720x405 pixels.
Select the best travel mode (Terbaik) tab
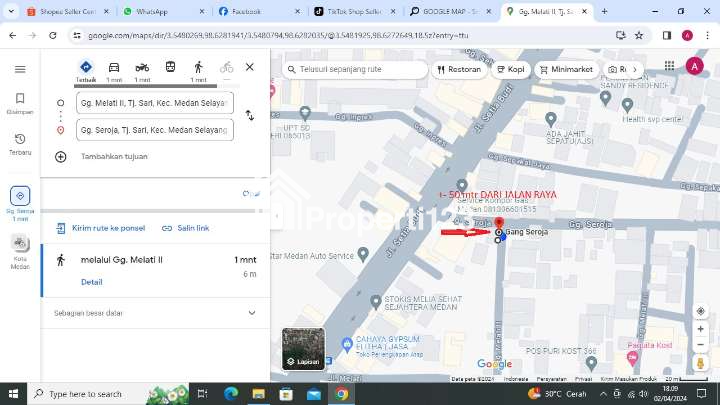pos(86,71)
